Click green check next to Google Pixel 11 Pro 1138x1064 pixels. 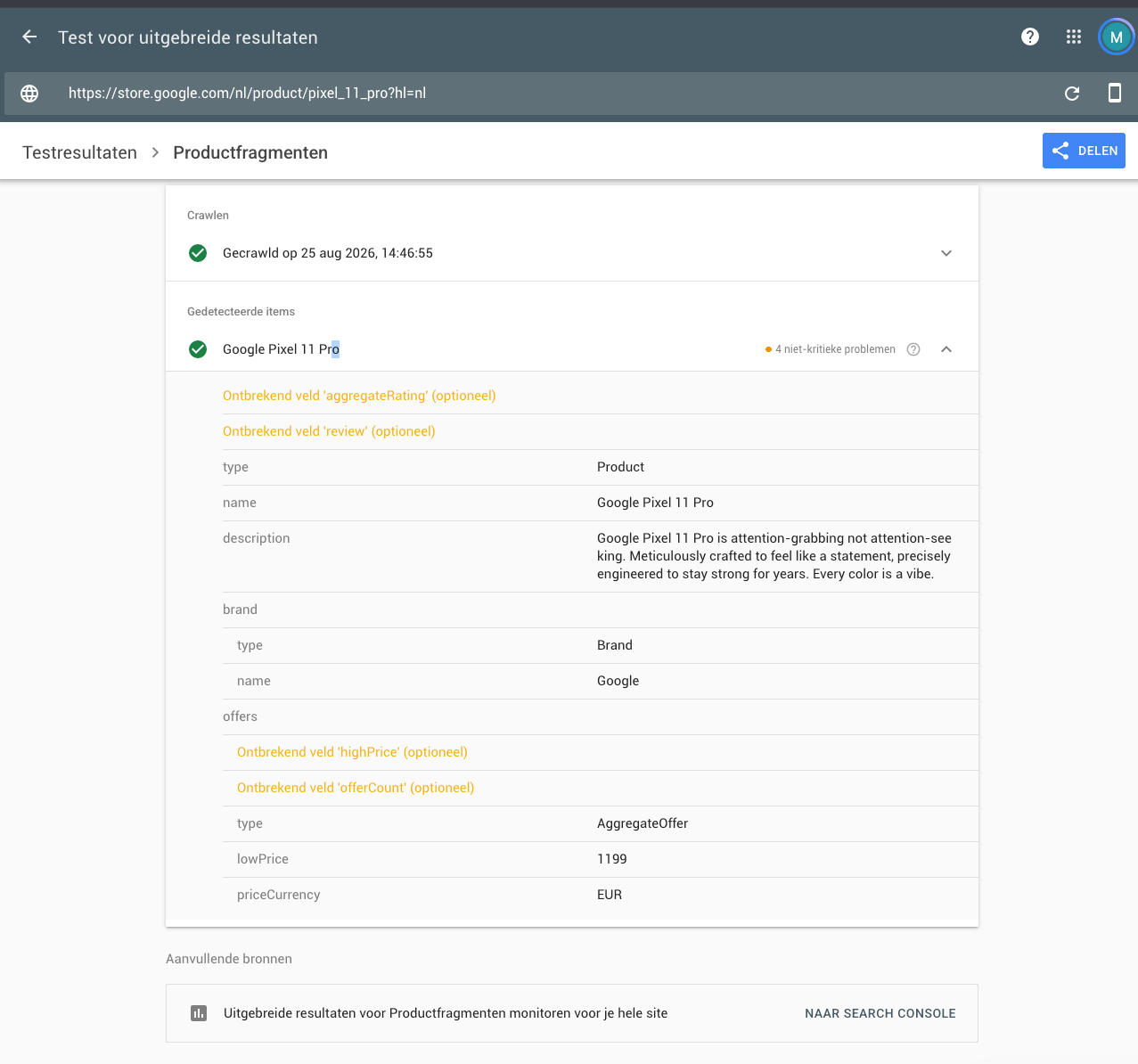coord(198,349)
